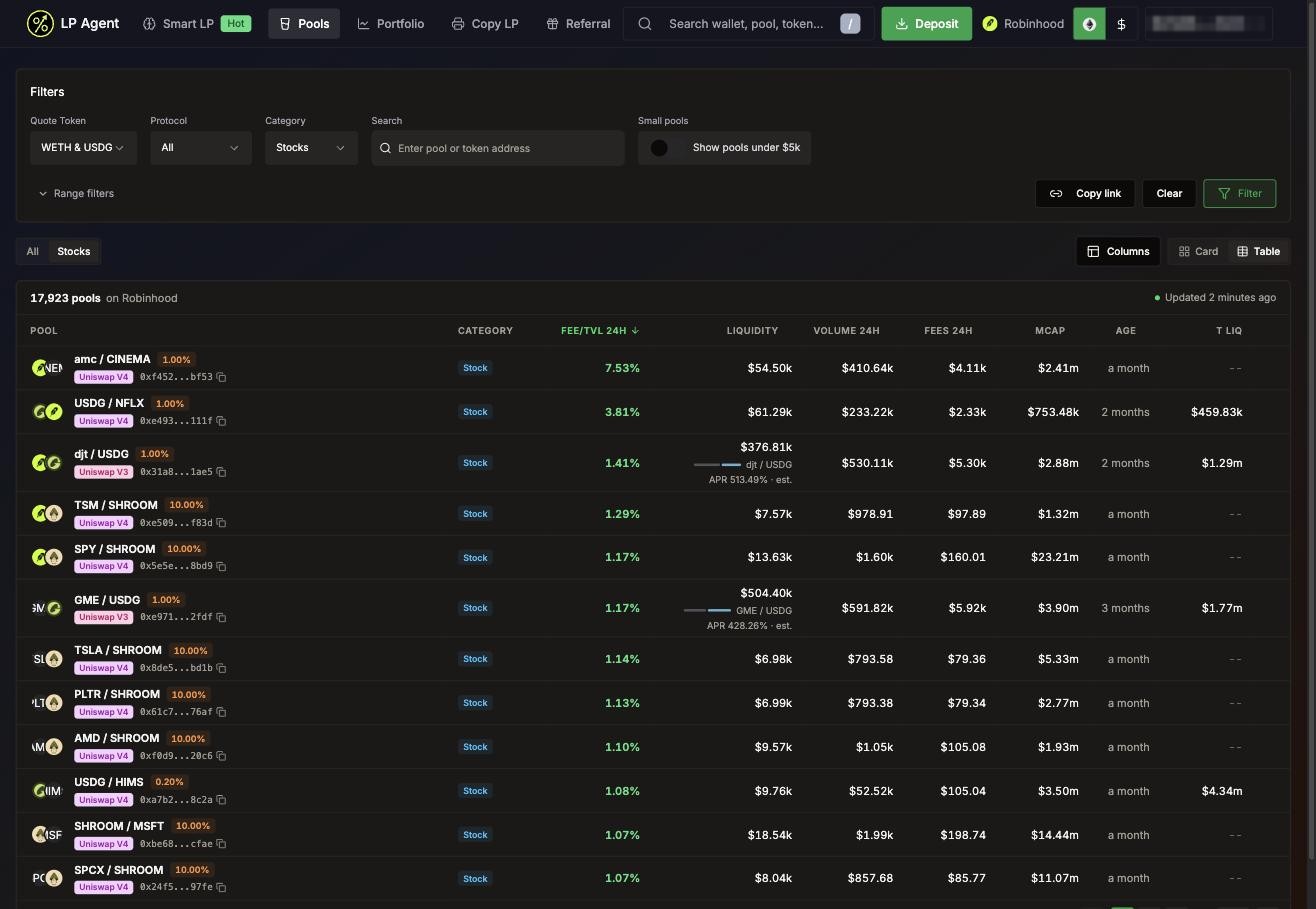Click the SPY / SHROOM token pair icon
This screenshot has height=909, width=1316.
point(47,557)
